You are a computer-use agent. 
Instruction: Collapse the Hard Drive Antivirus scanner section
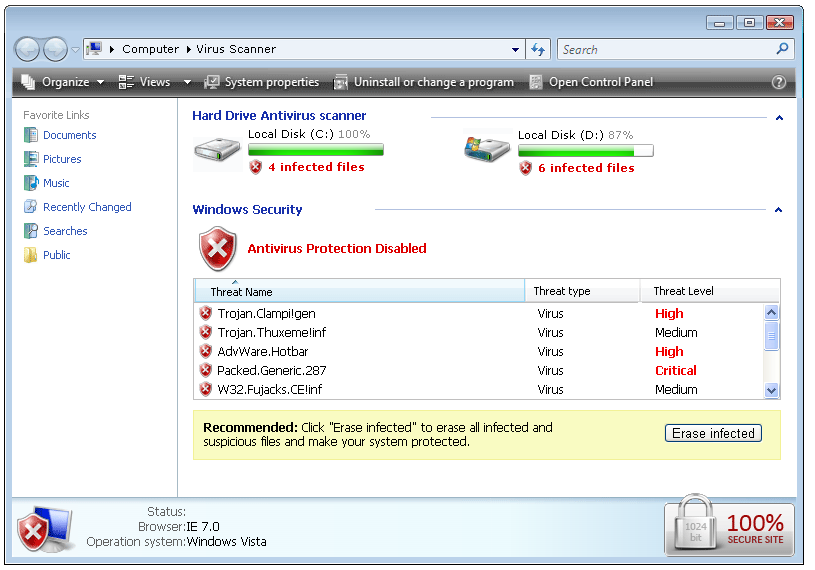coord(779,118)
